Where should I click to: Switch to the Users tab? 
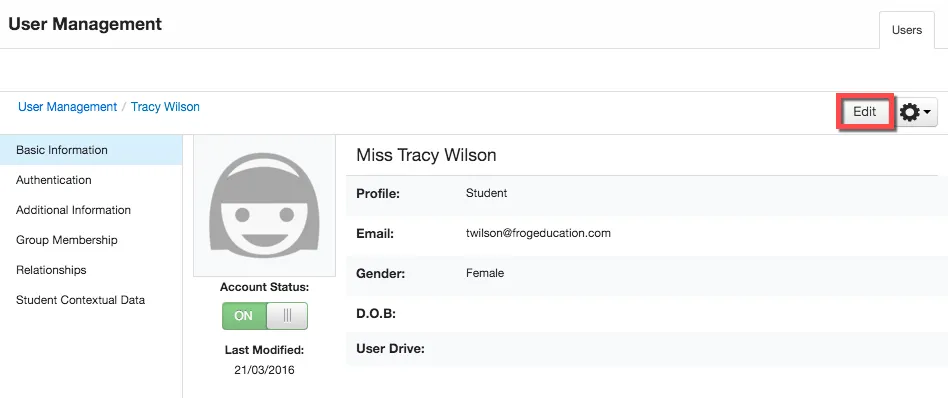pyautogui.click(x=906, y=30)
